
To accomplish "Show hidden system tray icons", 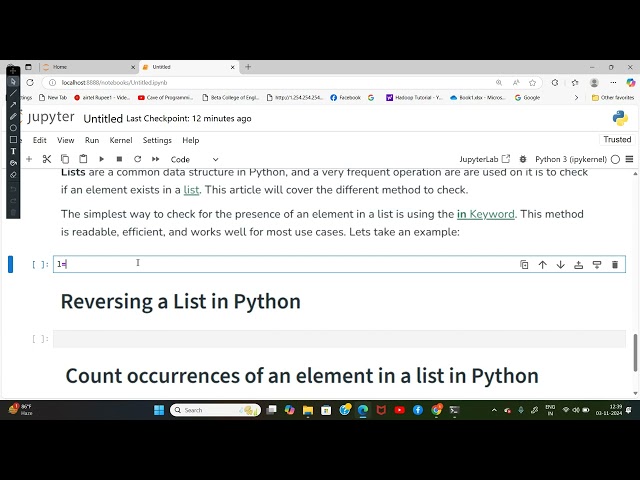I will (x=494, y=410).
